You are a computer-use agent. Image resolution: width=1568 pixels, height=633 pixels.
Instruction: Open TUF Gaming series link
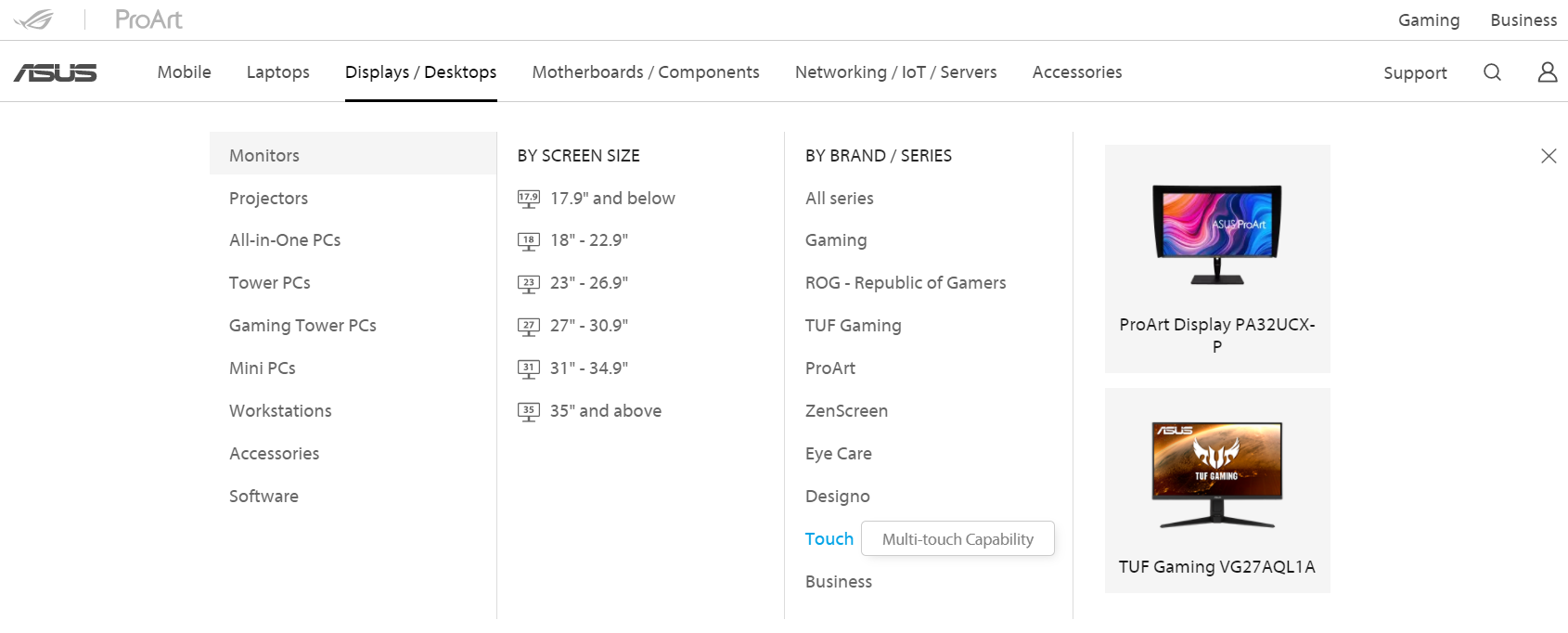854,326
